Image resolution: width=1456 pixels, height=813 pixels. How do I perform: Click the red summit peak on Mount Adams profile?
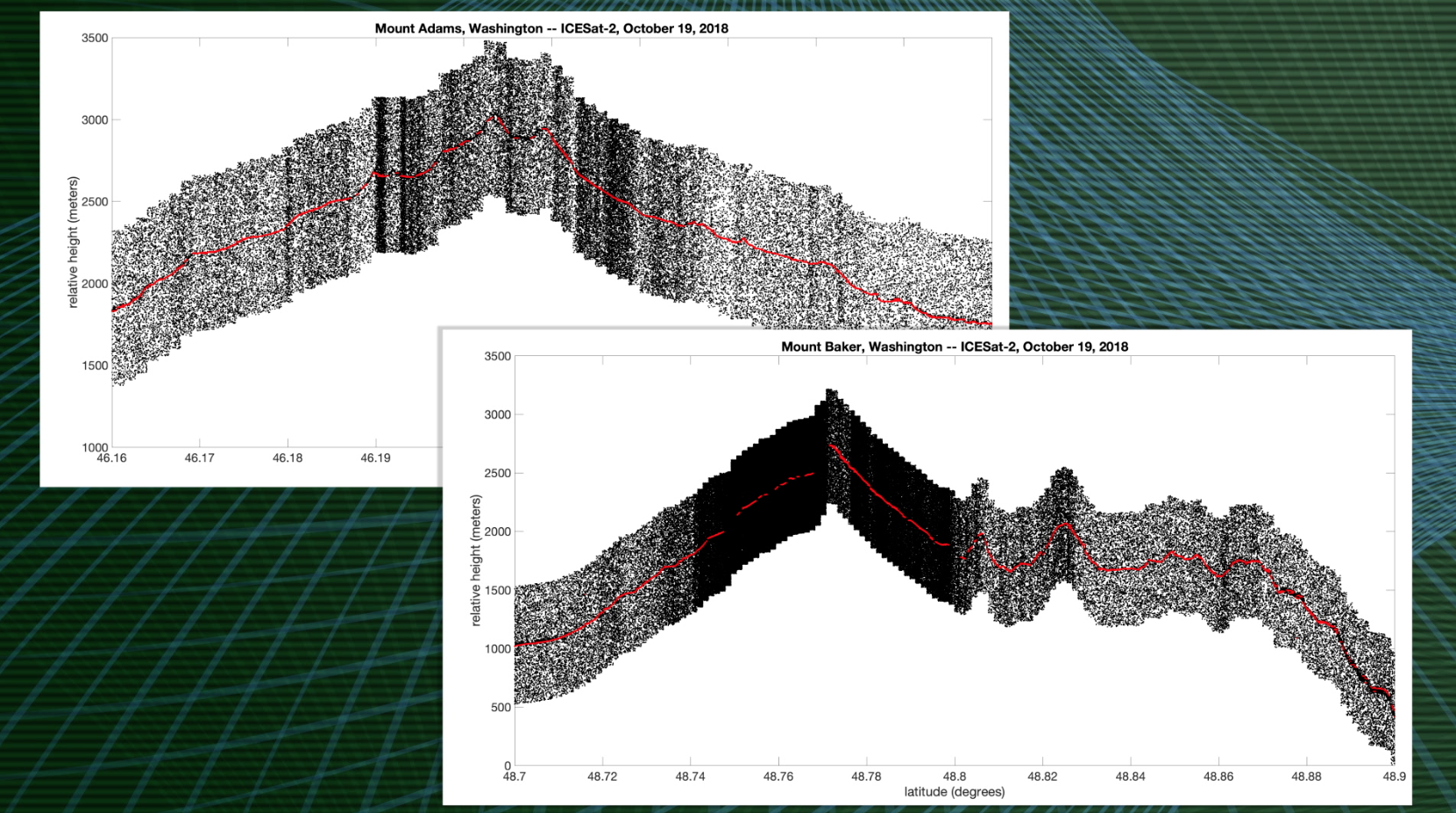coord(494,118)
